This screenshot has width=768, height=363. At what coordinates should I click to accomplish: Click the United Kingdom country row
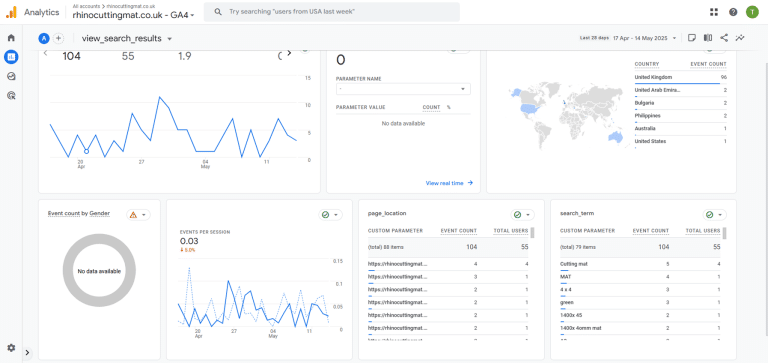[x=680, y=77]
